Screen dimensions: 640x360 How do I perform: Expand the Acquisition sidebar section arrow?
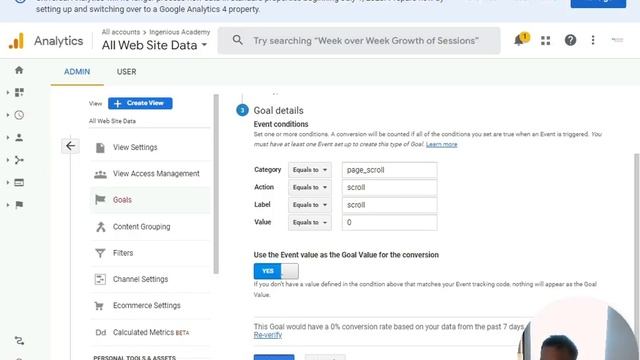point(8,160)
